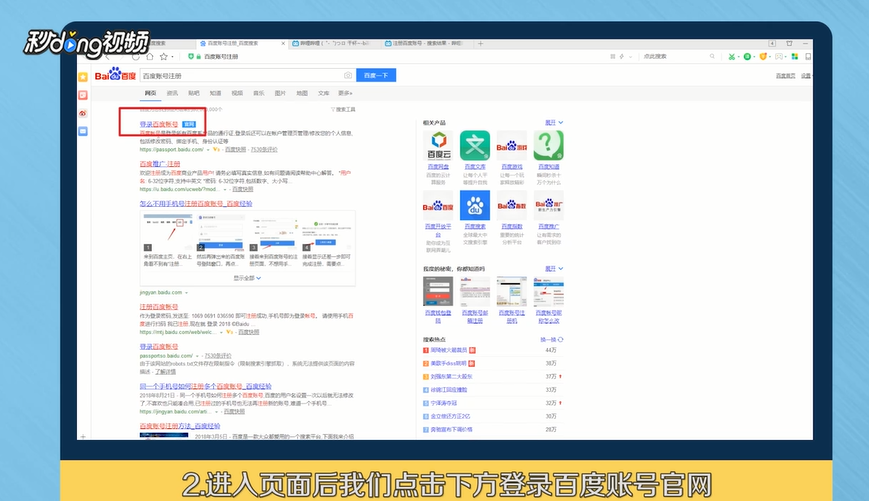Click the scissors screenshot toolbar icon

(732, 57)
